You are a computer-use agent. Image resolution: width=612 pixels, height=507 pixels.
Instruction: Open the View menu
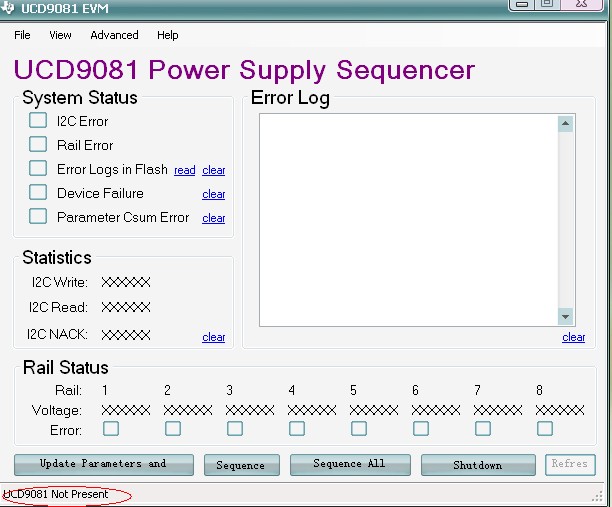pyautogui.click(x=60, y=35)
